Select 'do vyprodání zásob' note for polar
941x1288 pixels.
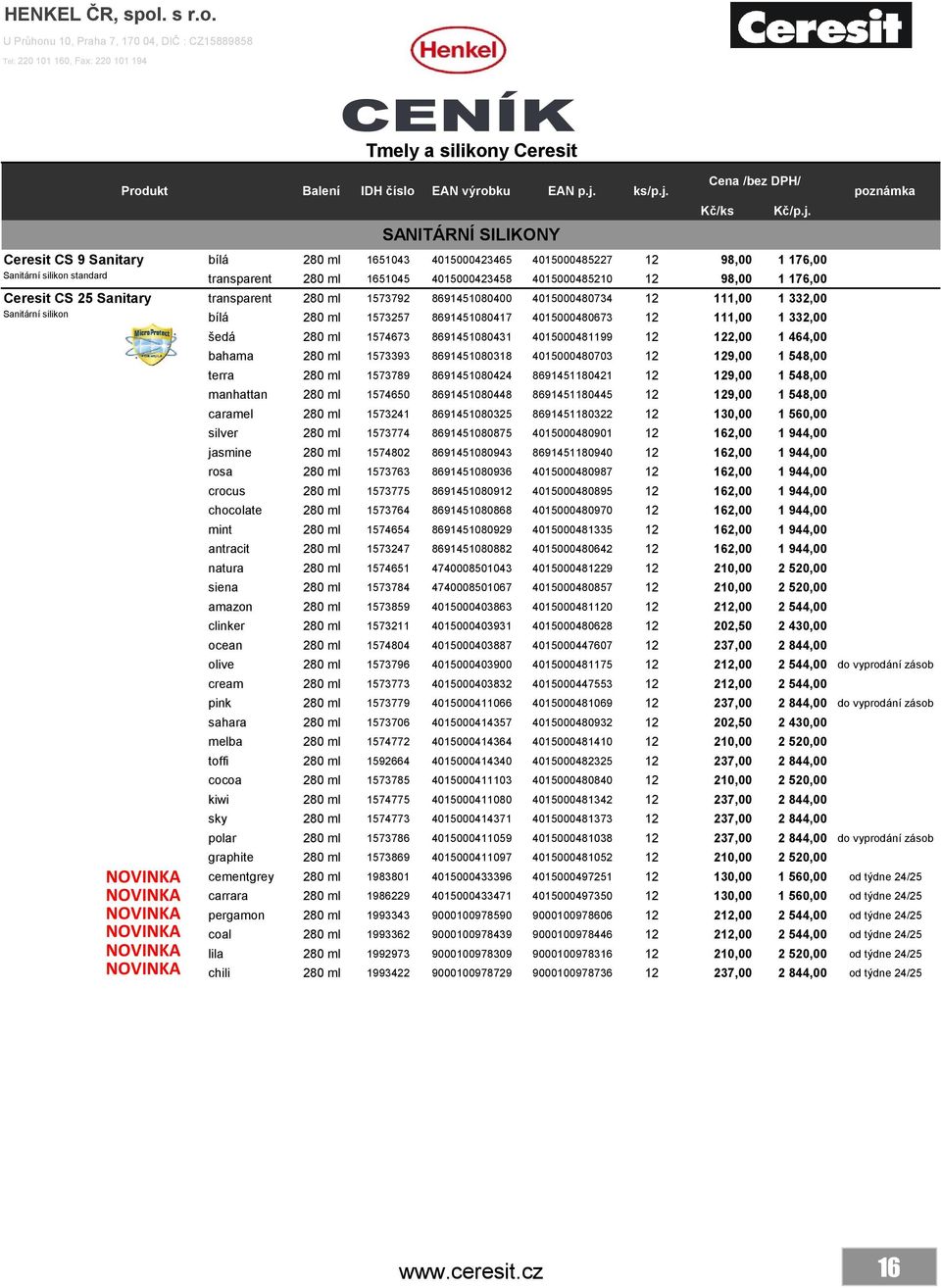[x=885, y=838]
